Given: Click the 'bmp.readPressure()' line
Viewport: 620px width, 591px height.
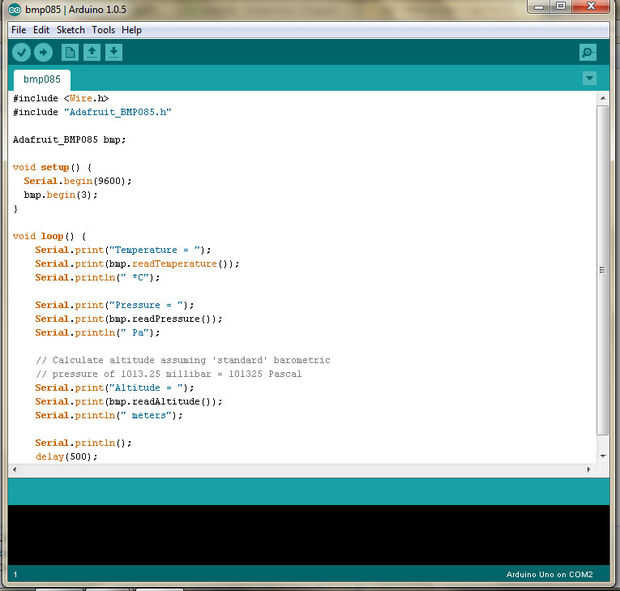Looking at the screenshot, I should pyautogui.click(x=129, y=319).
